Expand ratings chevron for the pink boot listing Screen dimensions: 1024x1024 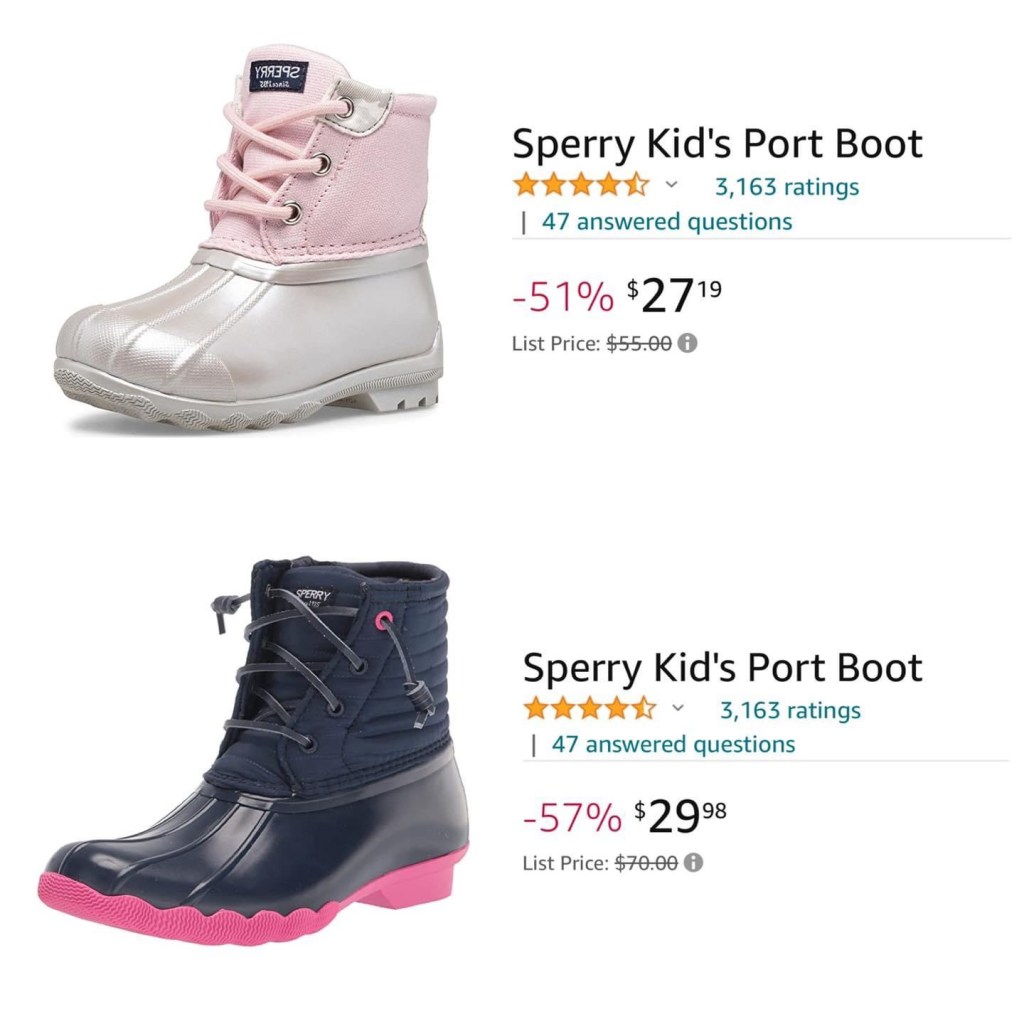(x=671, y=185)
